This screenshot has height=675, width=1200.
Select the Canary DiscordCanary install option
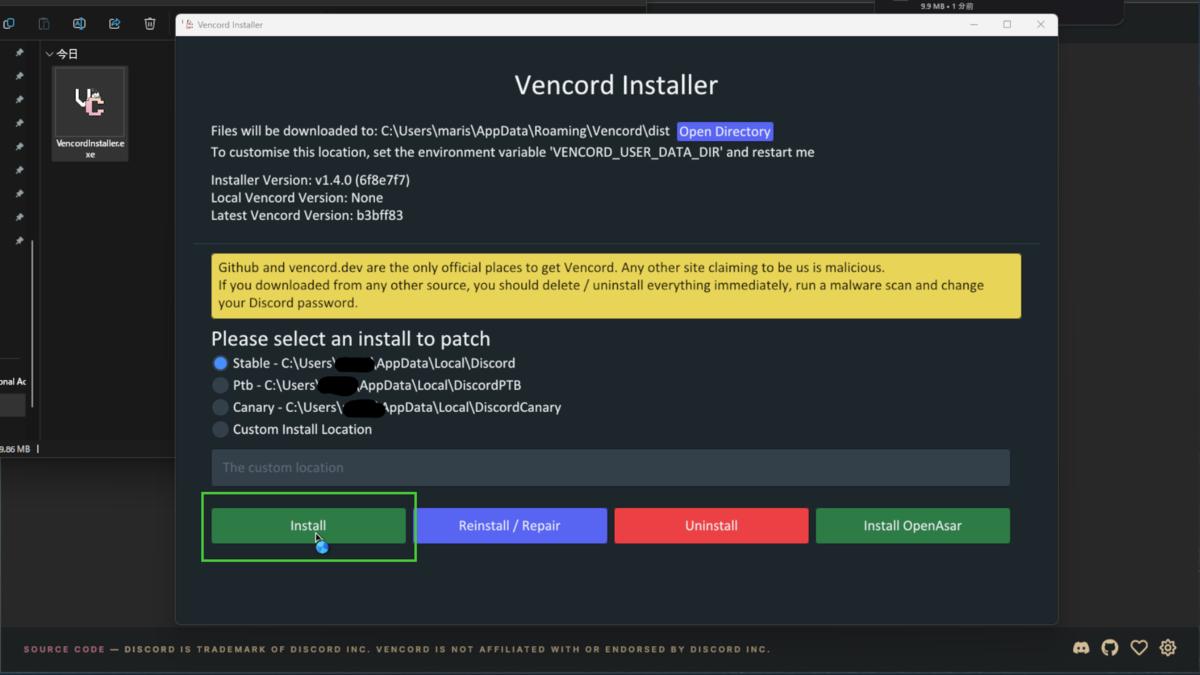pos(386,407)
